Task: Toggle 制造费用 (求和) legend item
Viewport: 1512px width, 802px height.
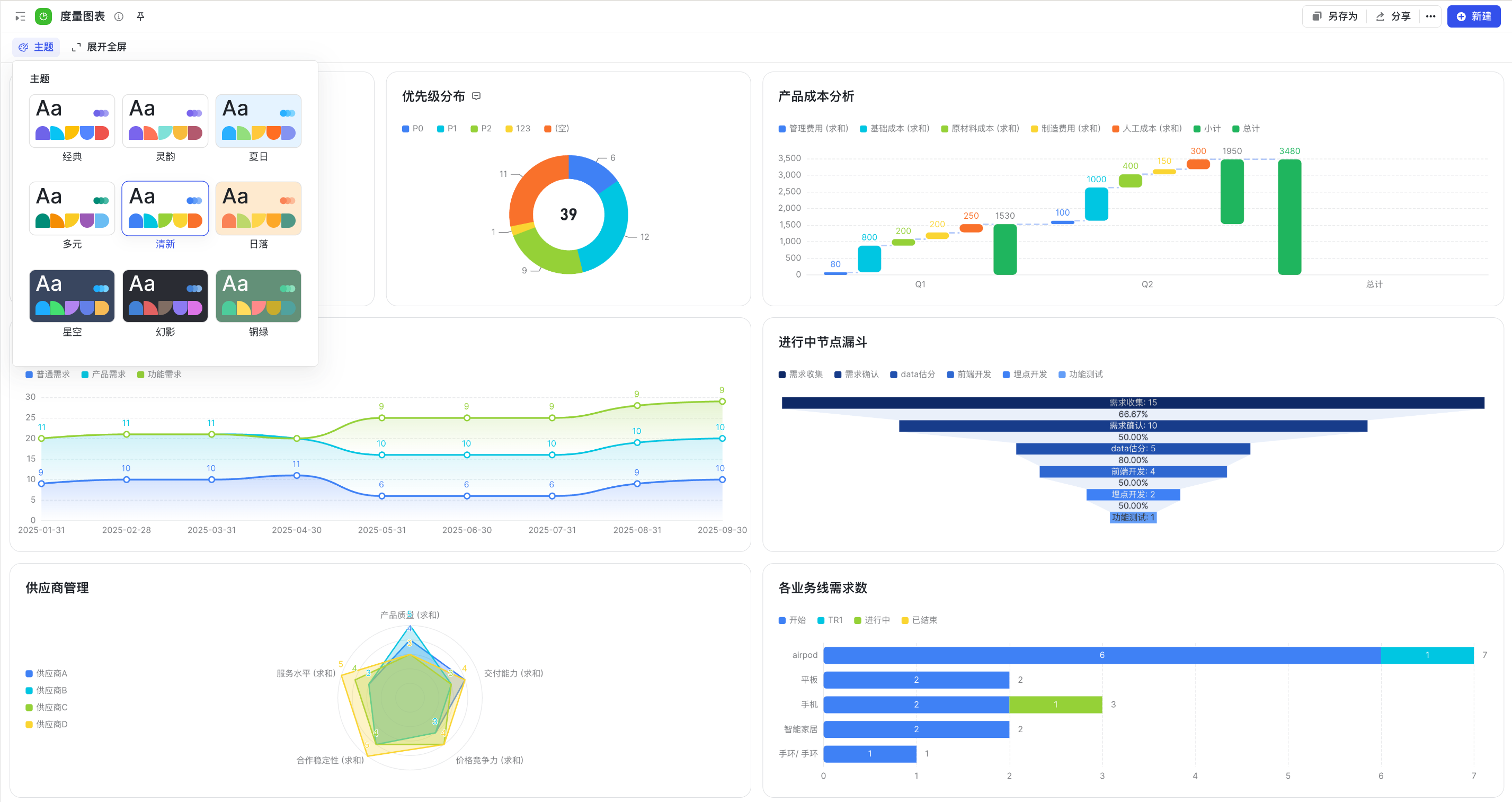Action: (x=1065, y=129)
